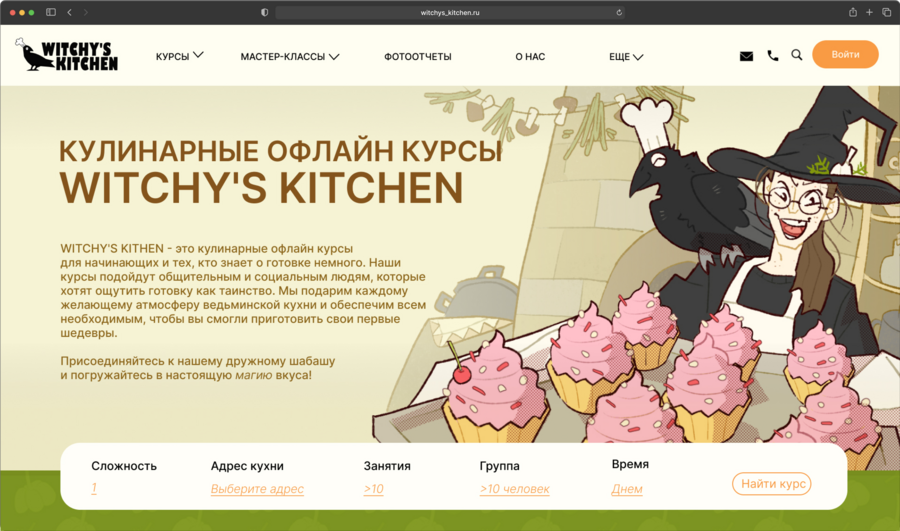Click the Группа label
The height and width of the screenshot is (531, 900).
coord(499,466)
